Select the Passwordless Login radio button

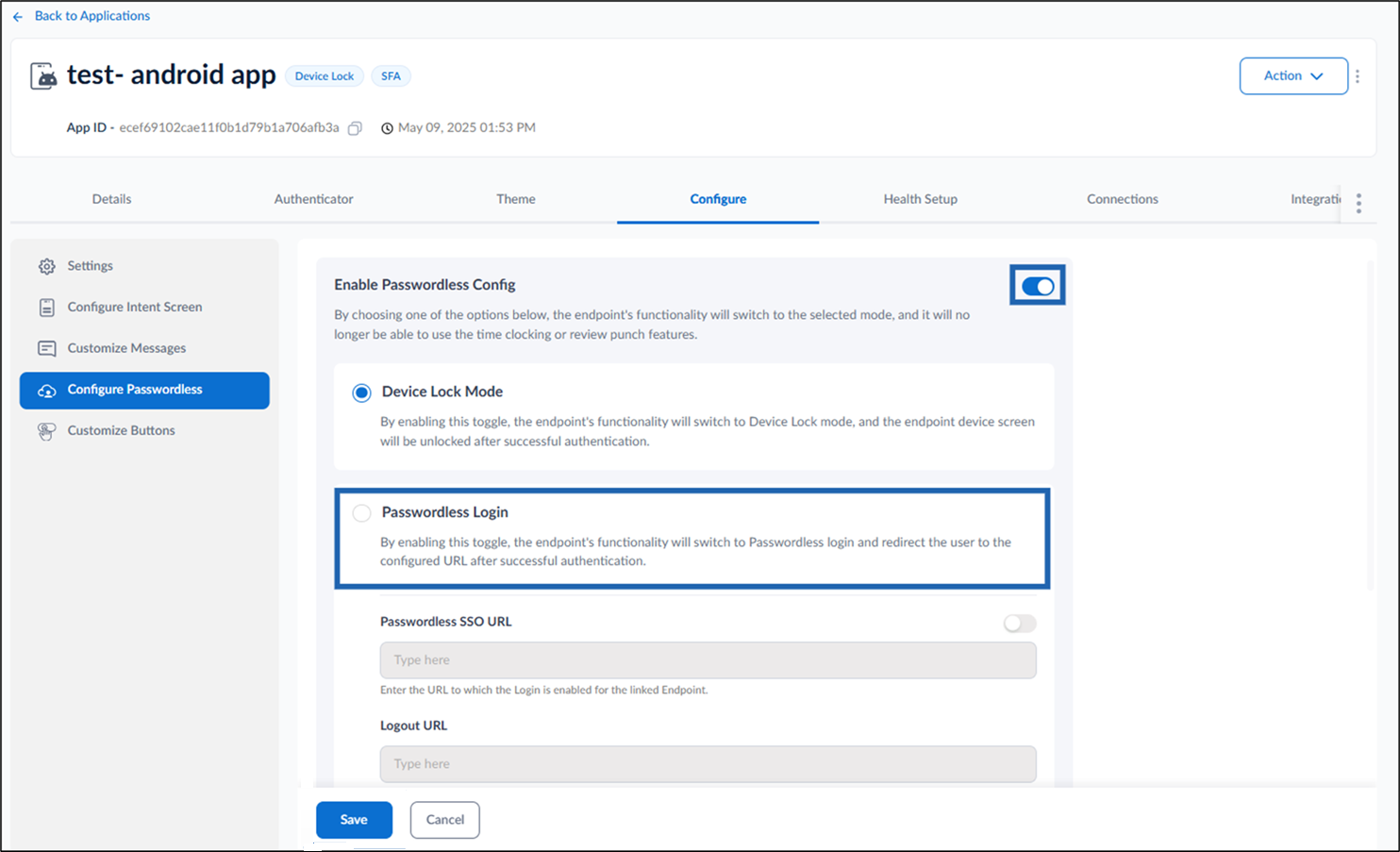click(361, 513)
